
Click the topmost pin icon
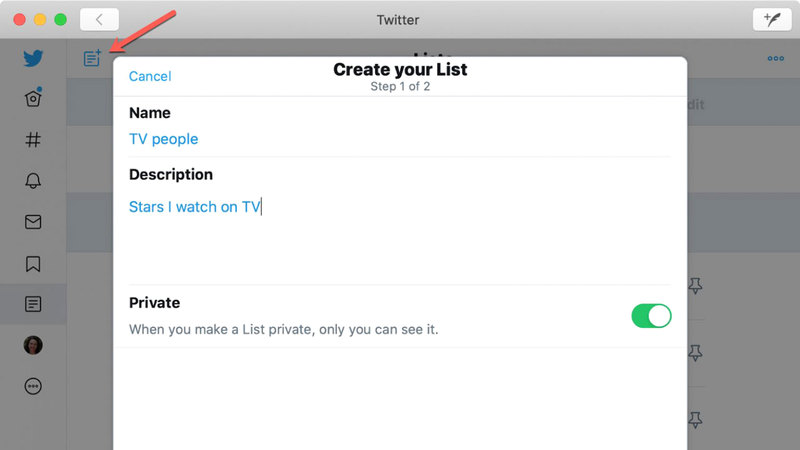696,286
